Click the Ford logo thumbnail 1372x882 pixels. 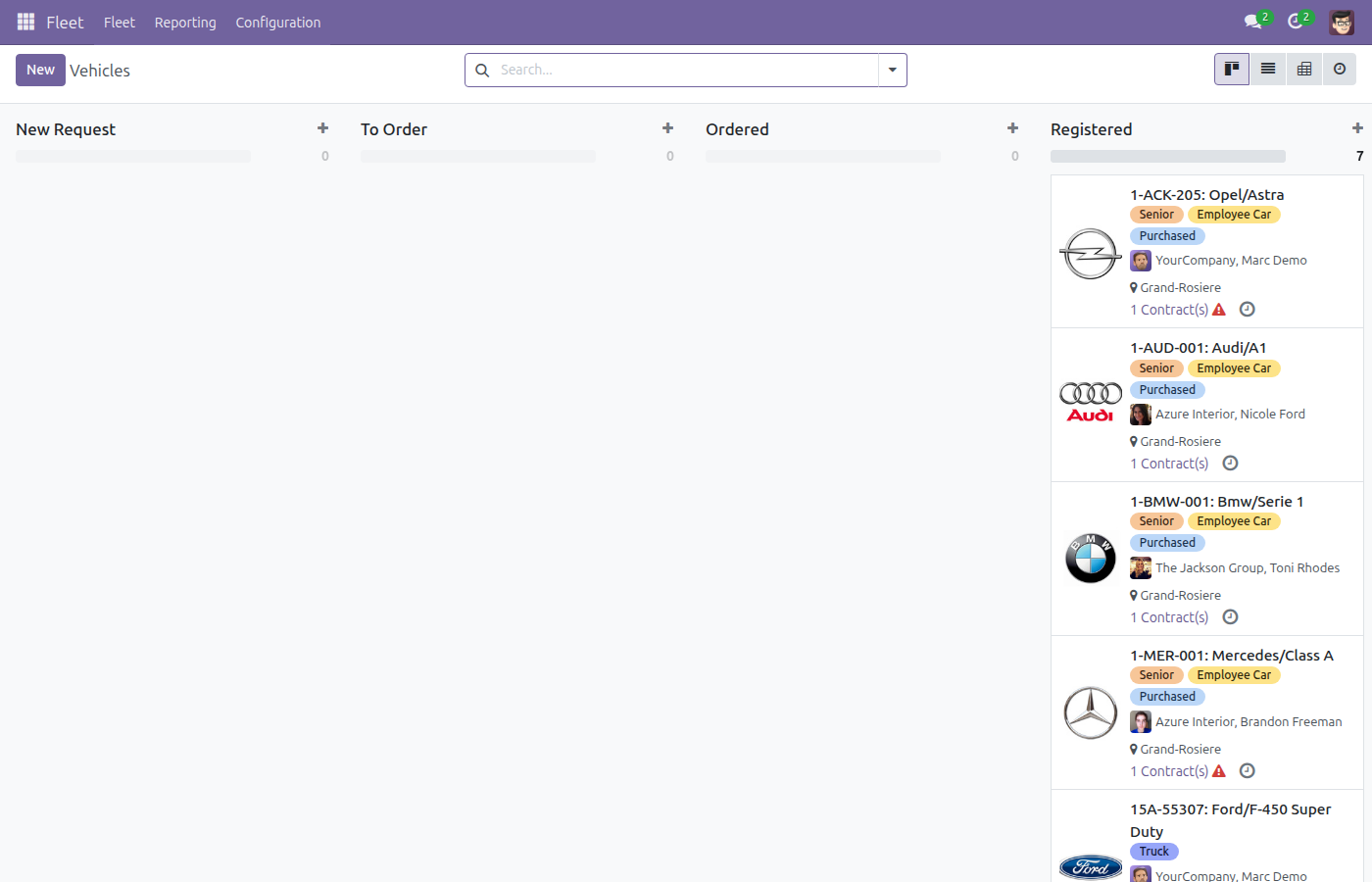tap(1091, 866)
